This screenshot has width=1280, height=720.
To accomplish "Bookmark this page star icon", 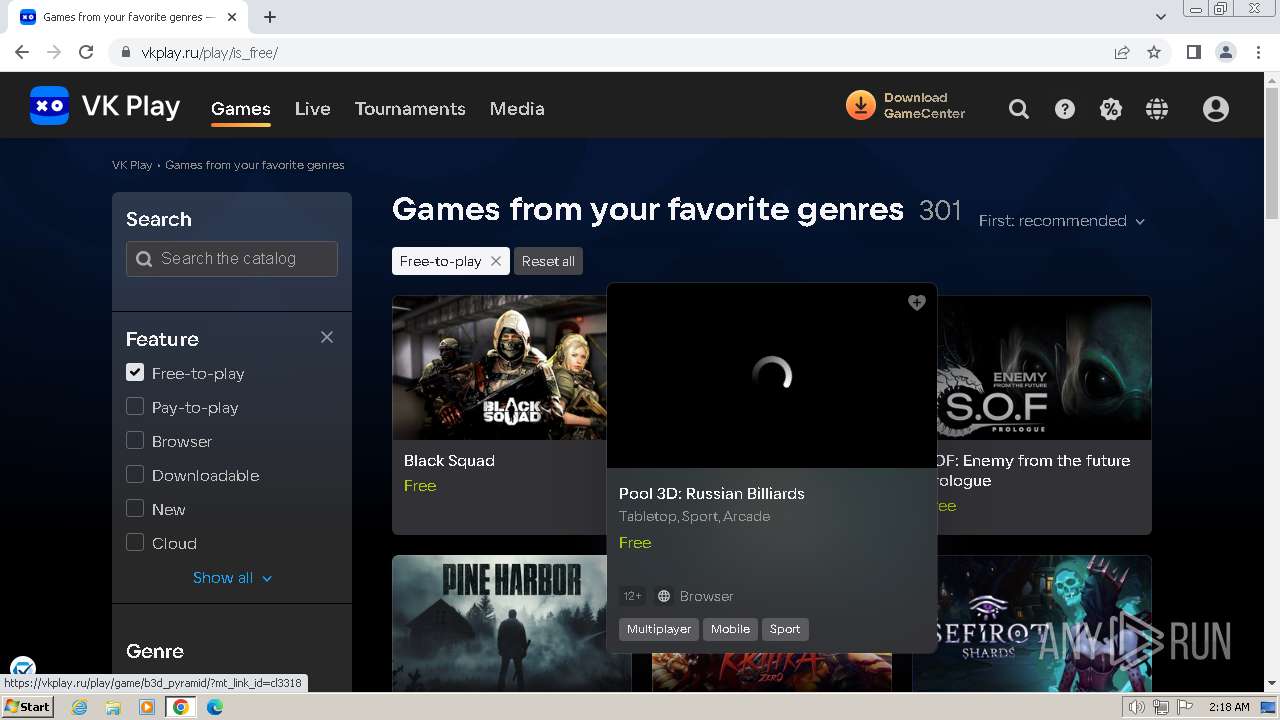I will pyautogui.click(x=1154, y=52).
